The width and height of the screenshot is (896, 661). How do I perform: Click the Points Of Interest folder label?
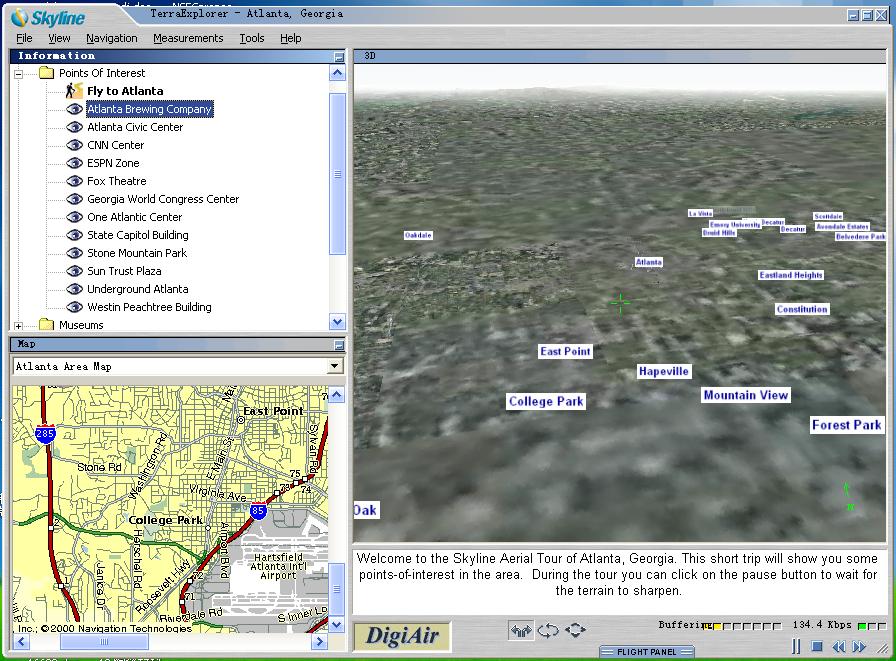[102, 73]
